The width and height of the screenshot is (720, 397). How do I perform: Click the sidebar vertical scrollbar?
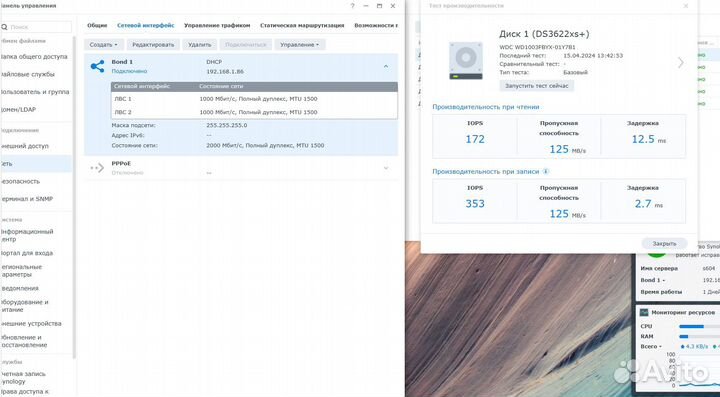click(x=74, y=197)
